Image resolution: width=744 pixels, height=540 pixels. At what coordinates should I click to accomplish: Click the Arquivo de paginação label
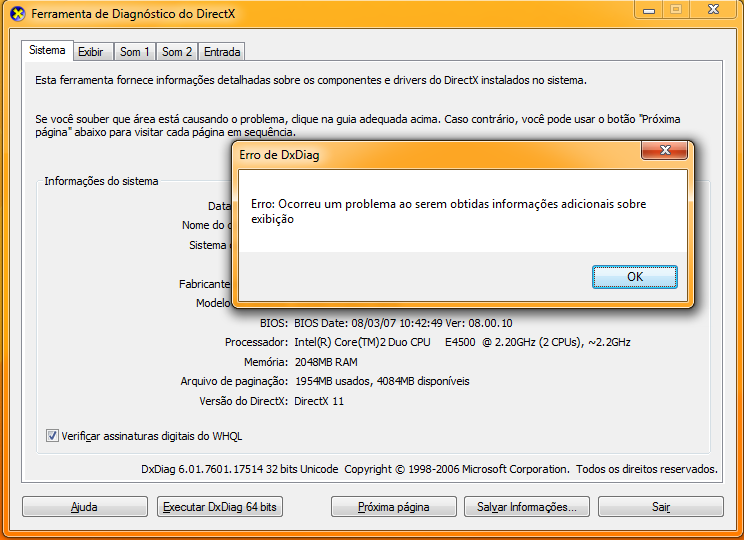pyautogui.click(x=234, y=381)
